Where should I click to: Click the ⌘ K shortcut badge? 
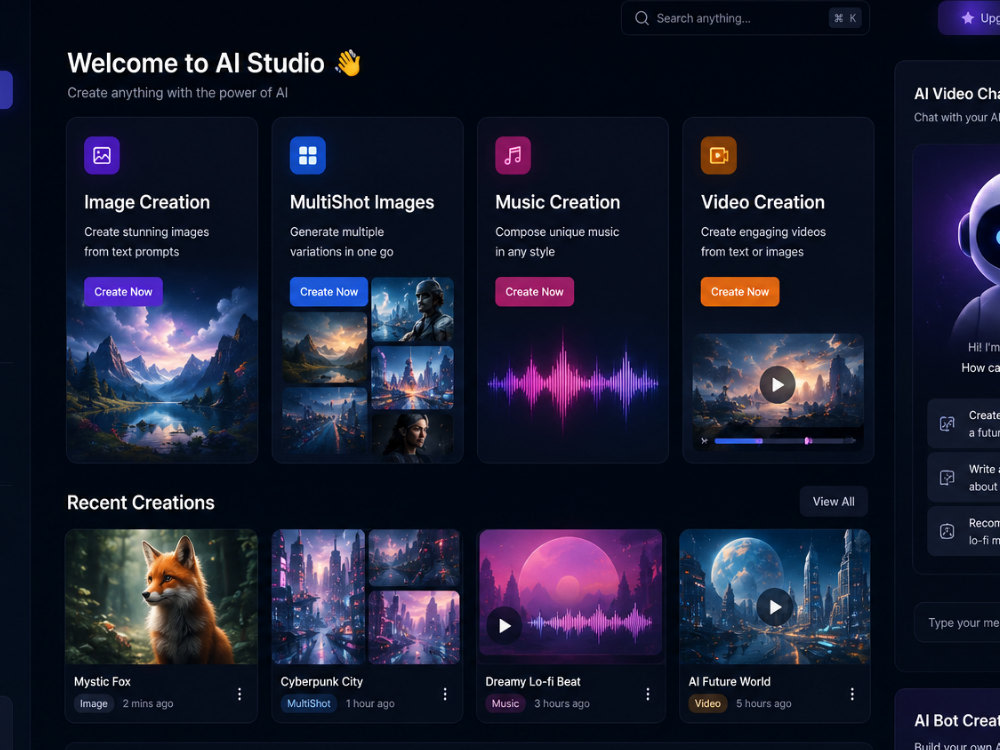coord(845,18)
